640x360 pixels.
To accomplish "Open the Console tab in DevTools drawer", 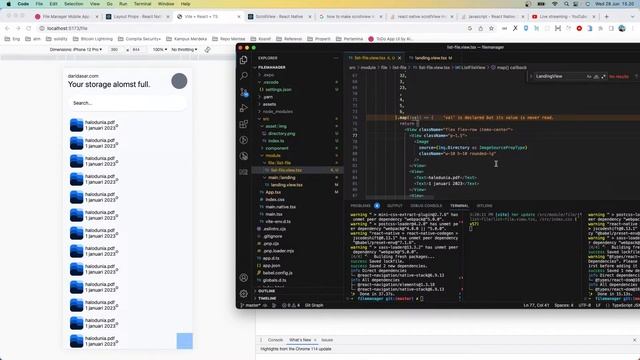I will click(275, 340).
